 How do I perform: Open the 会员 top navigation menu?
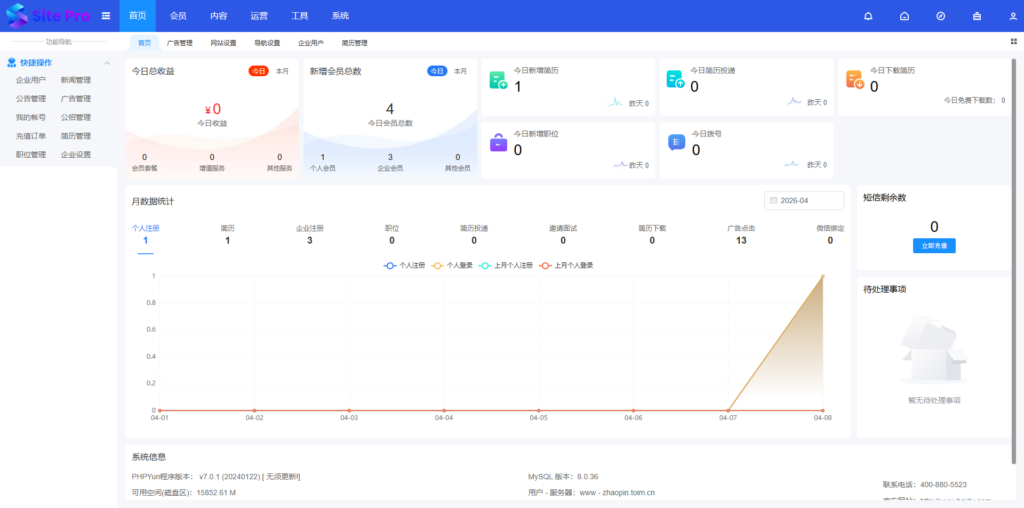point(178,16)
